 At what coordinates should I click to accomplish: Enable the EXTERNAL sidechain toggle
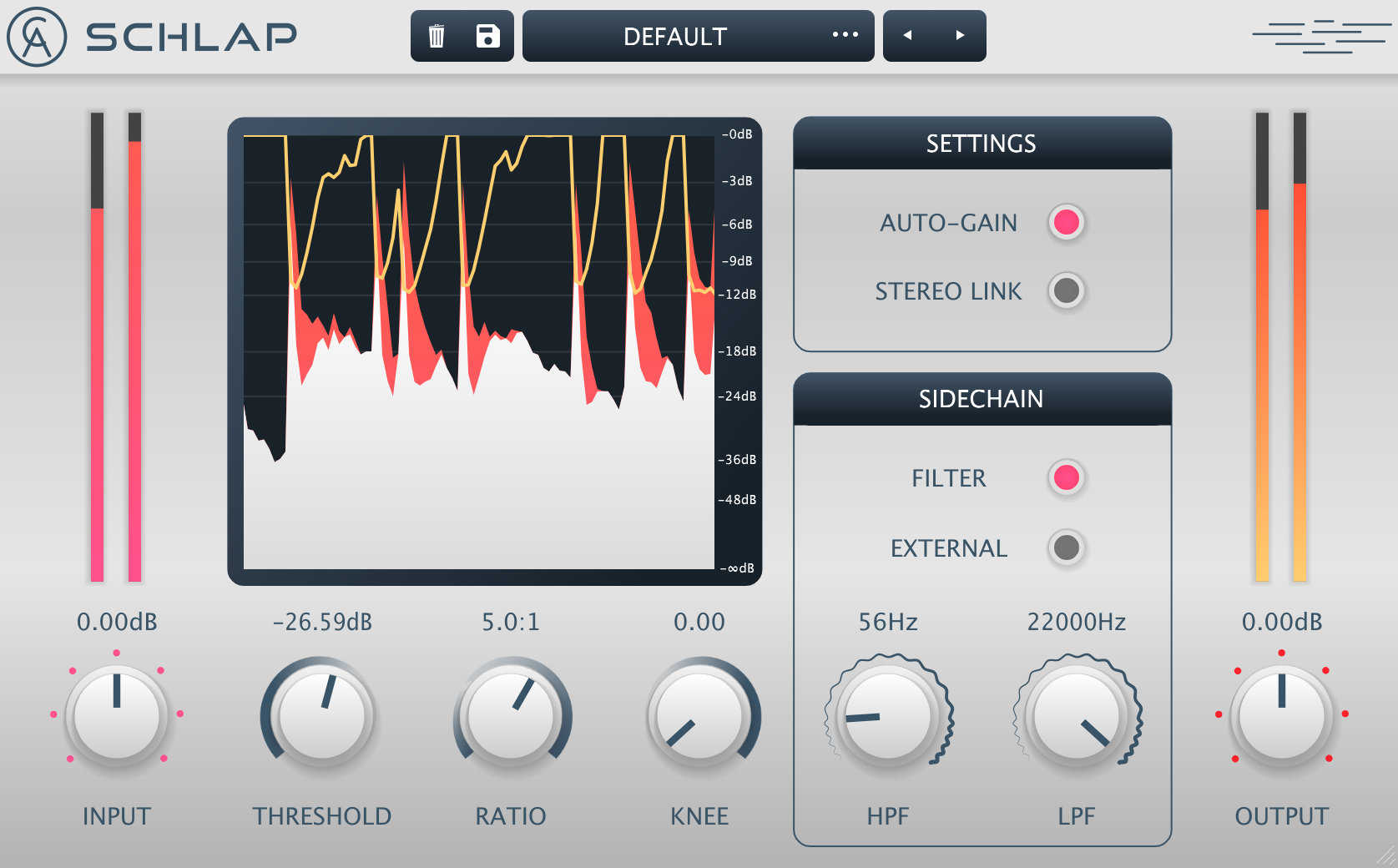[1066, 548]
